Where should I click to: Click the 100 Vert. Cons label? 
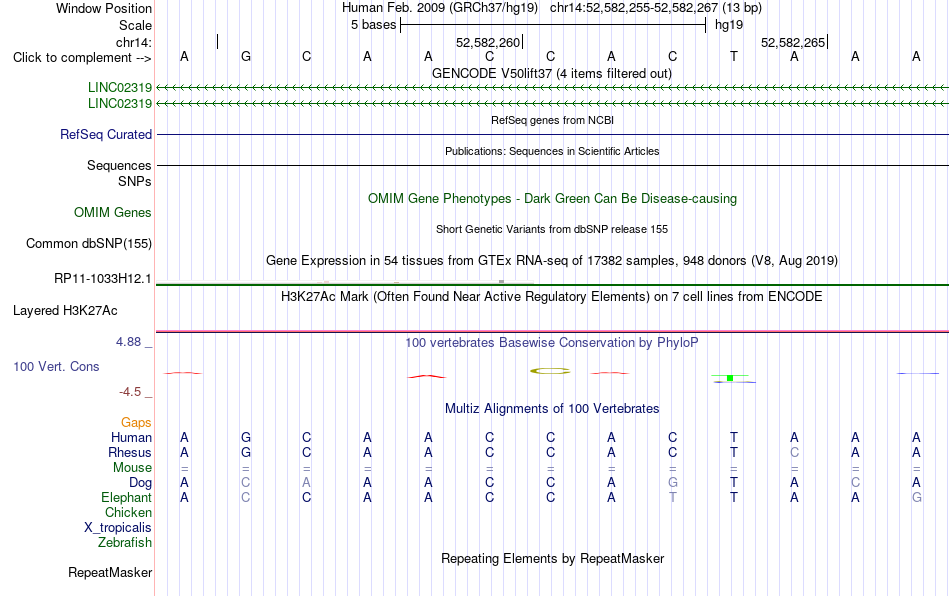pyautogui.click(x=56, y=366)
